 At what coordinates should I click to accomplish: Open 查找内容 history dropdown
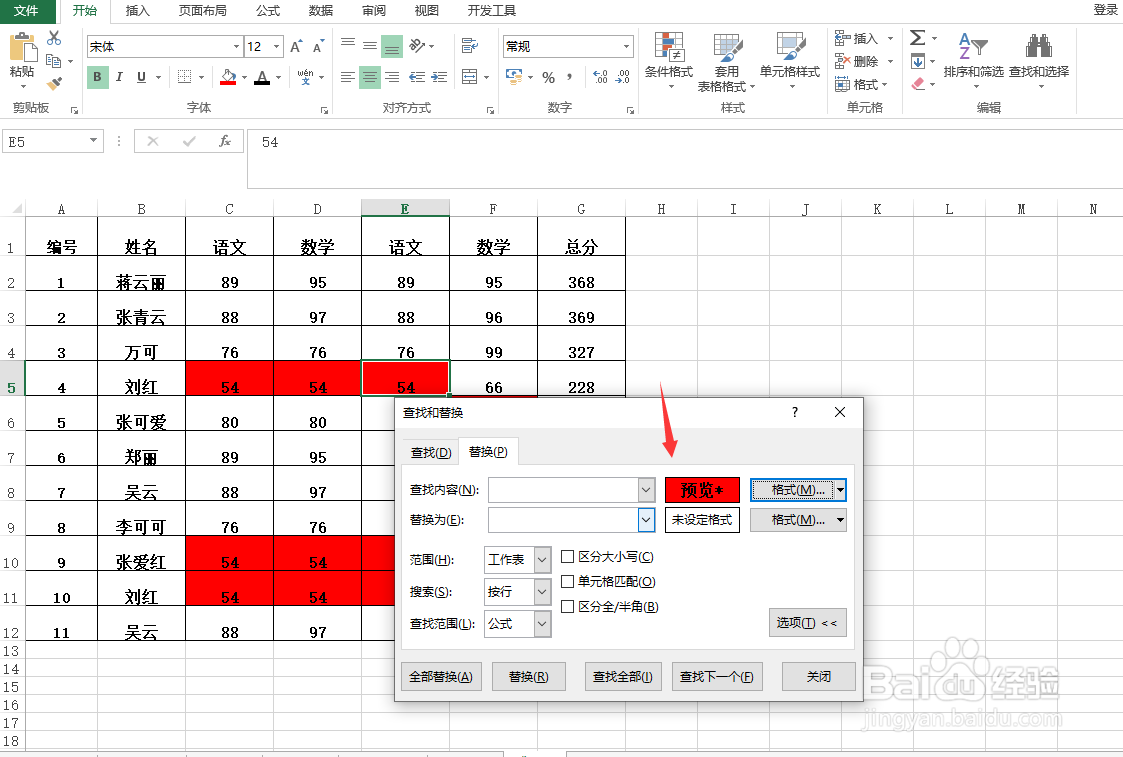(646, 490)
